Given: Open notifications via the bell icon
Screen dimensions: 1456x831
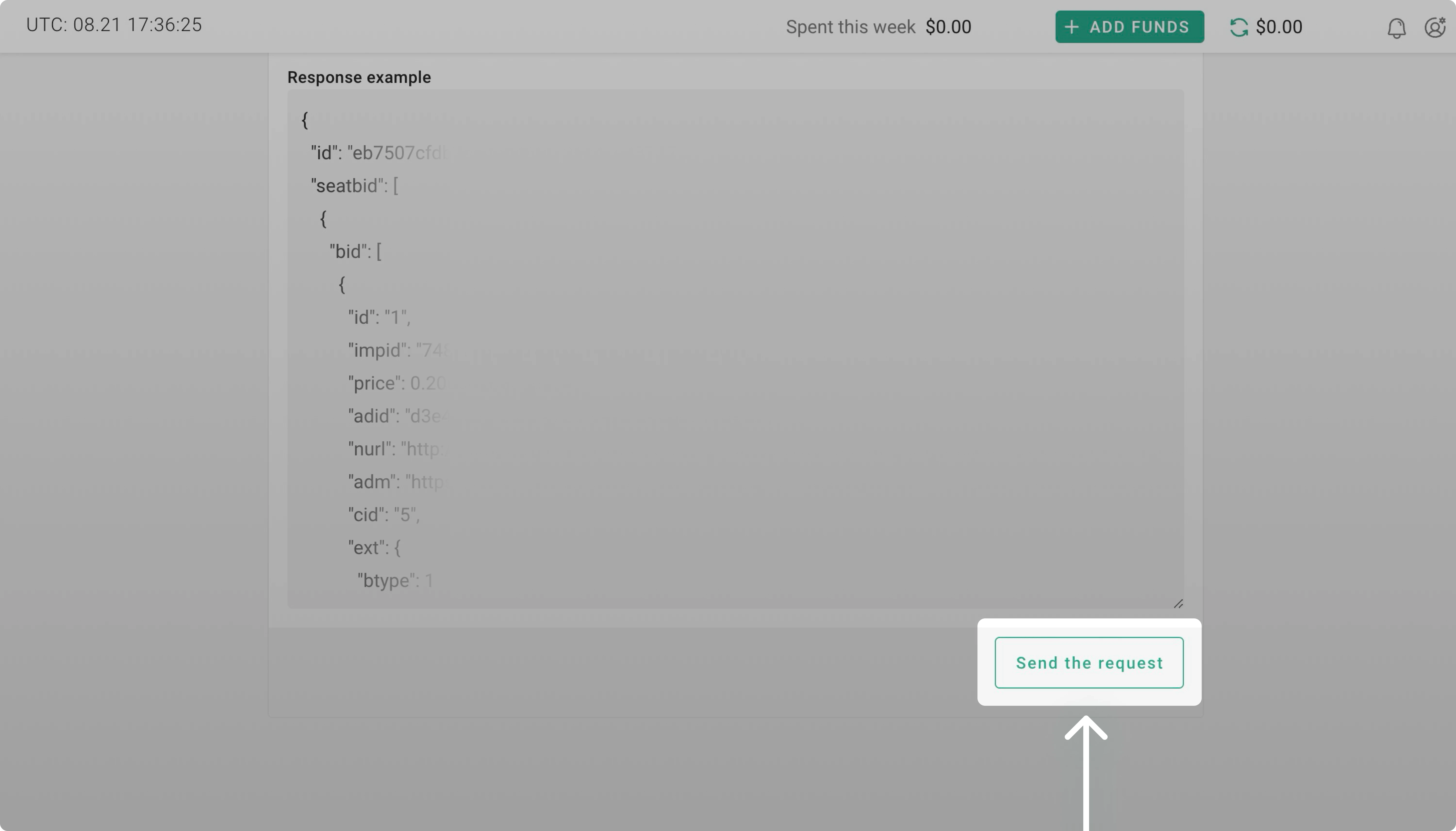Looking at the screenshot, I should pos(1396,27).
